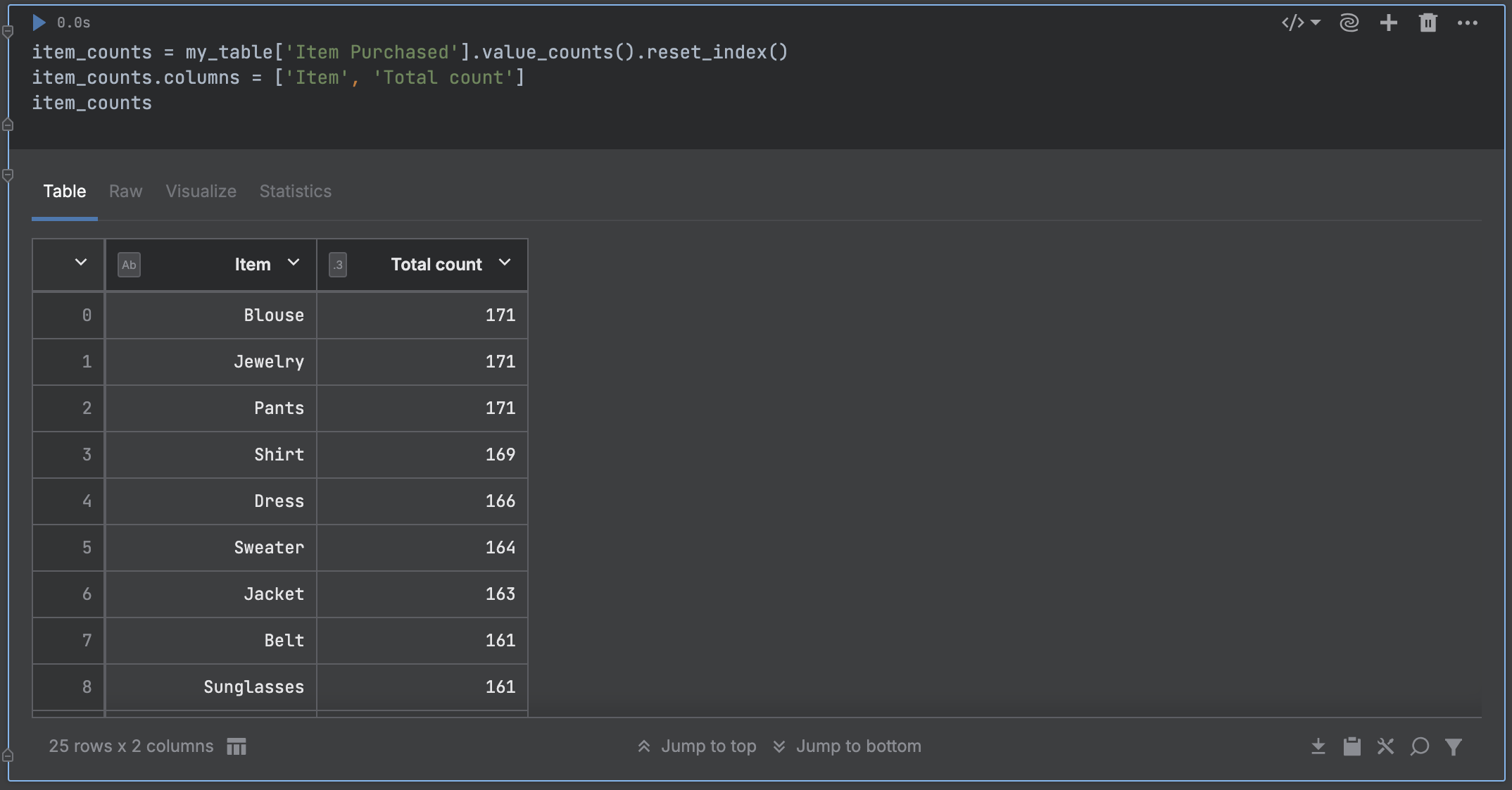Viewport: 1512px width, 790px height.
Task: Open the Visualize tab
Action: point(201,192)
